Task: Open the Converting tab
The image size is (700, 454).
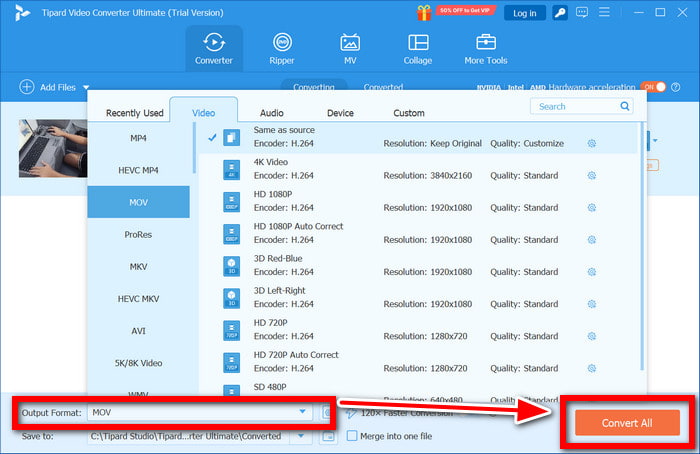Action: coord(314,85)
